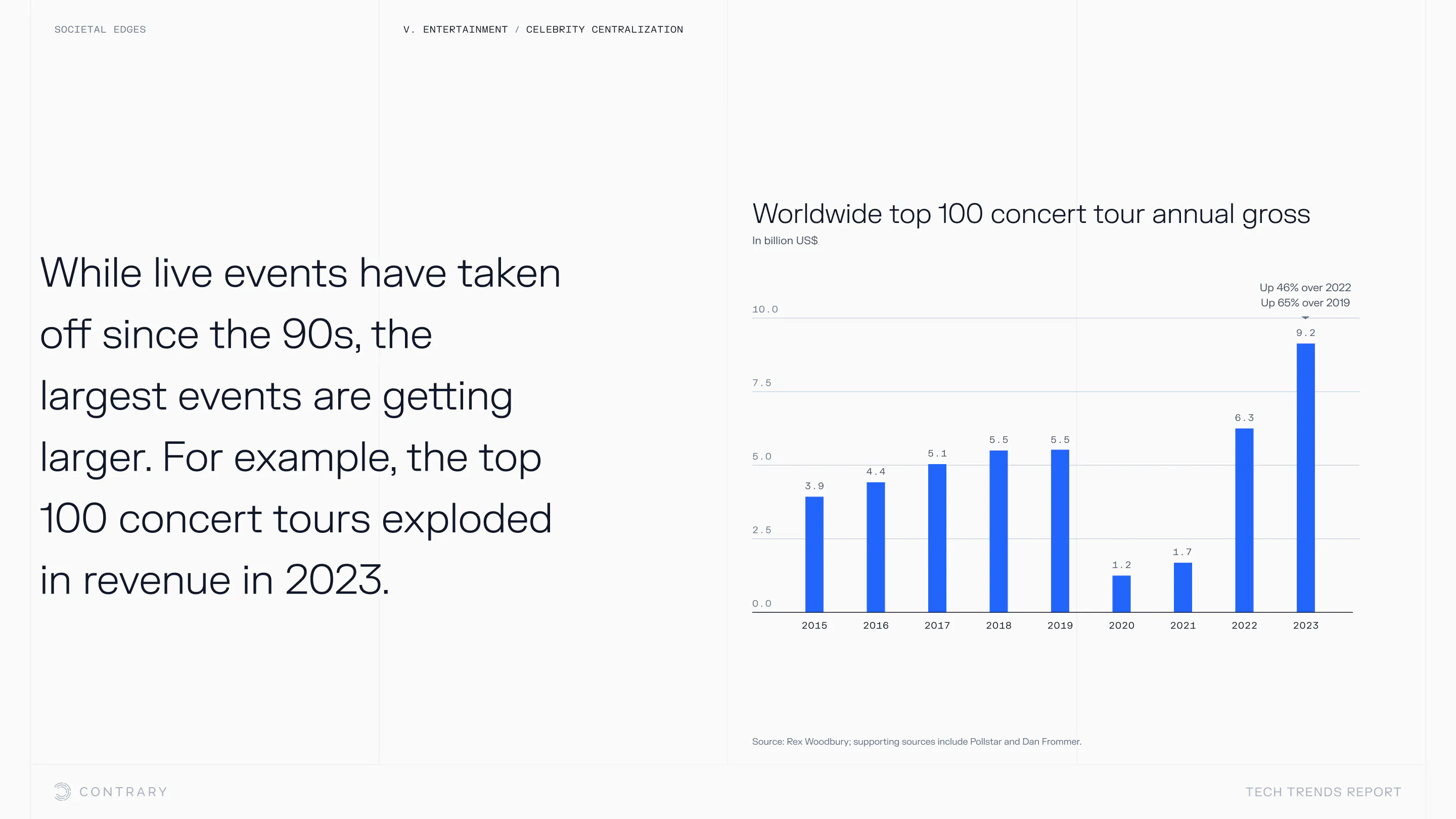Screen dimensions: 1456x819
Task: Click the TECH TRENDS REPORT footer text
Action: (x=1323, y=791)
